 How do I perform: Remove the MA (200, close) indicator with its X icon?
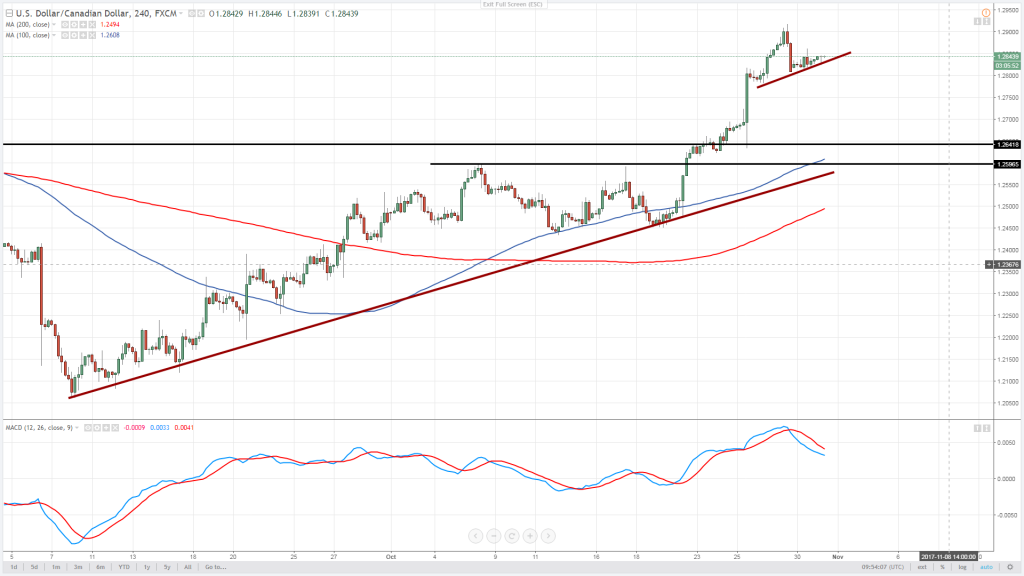[x=92, y=25]
